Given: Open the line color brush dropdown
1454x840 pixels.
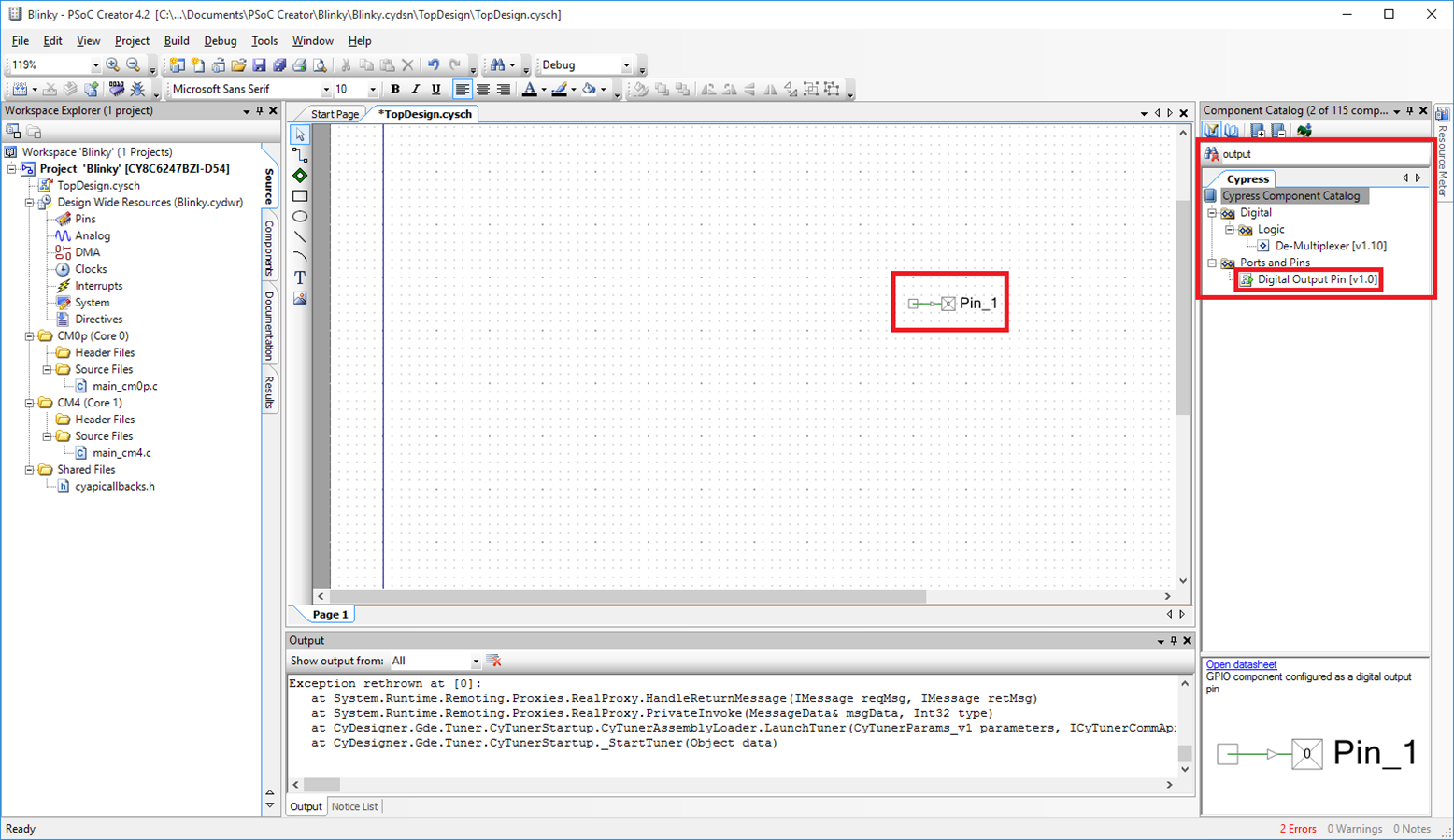Looking at the screenshot, I should click(574, 90).
